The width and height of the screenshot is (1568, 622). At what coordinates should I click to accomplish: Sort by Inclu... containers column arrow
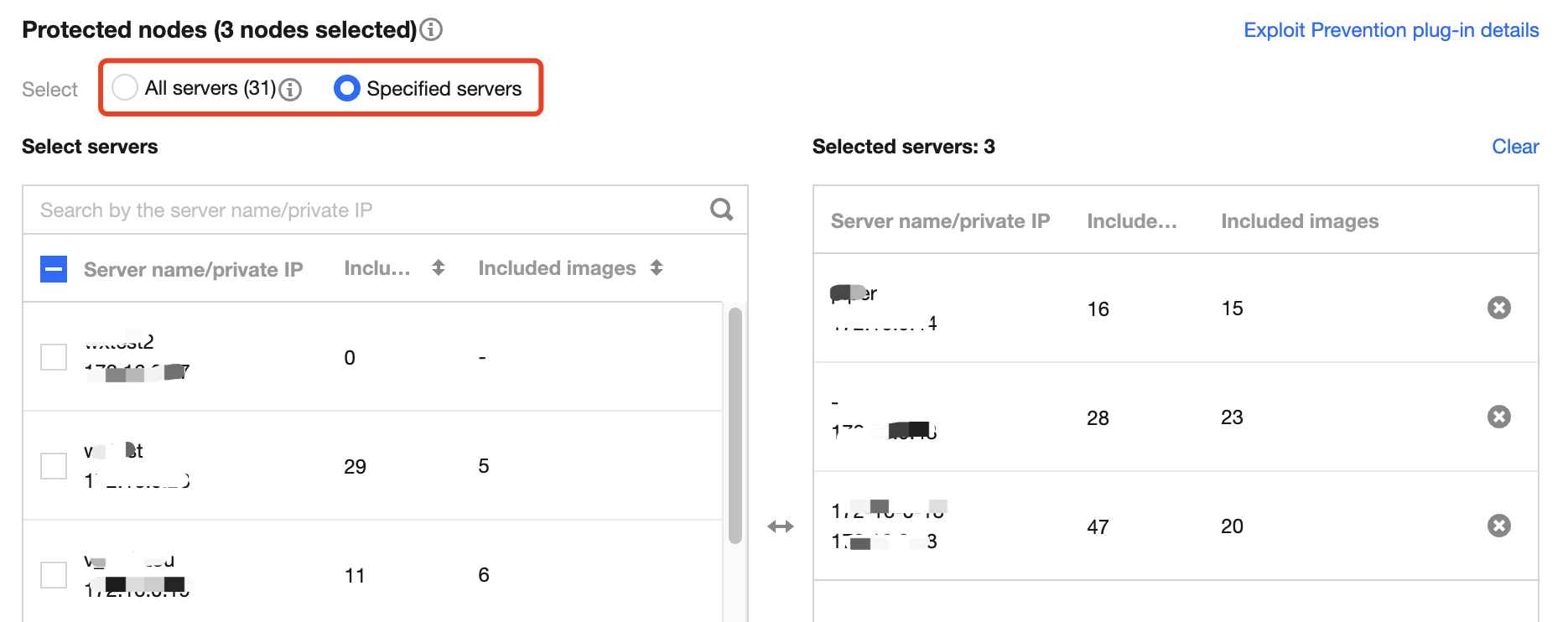coord(439,268)
